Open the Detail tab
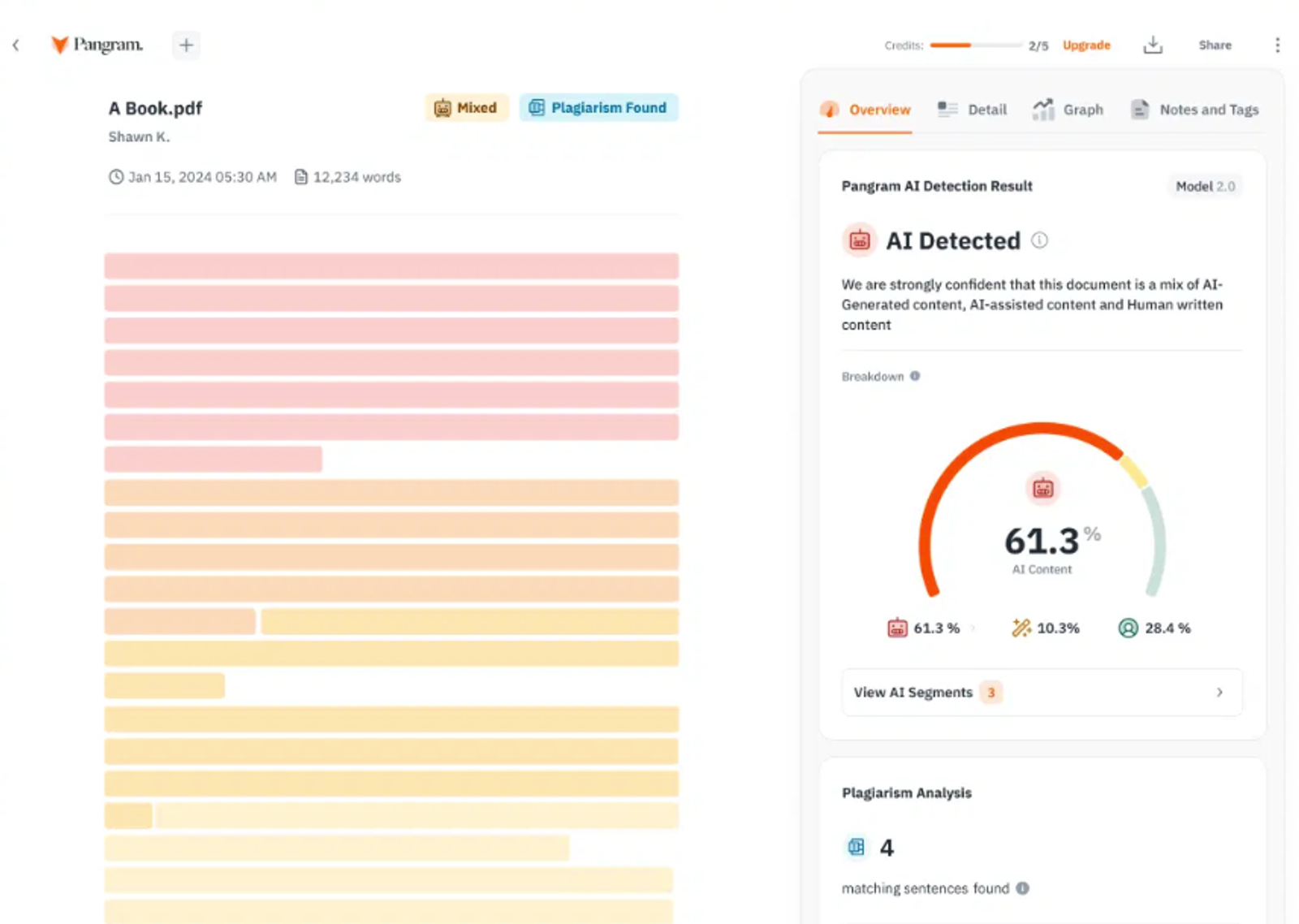The image size is (1299, 924). [x=972, y=110]
